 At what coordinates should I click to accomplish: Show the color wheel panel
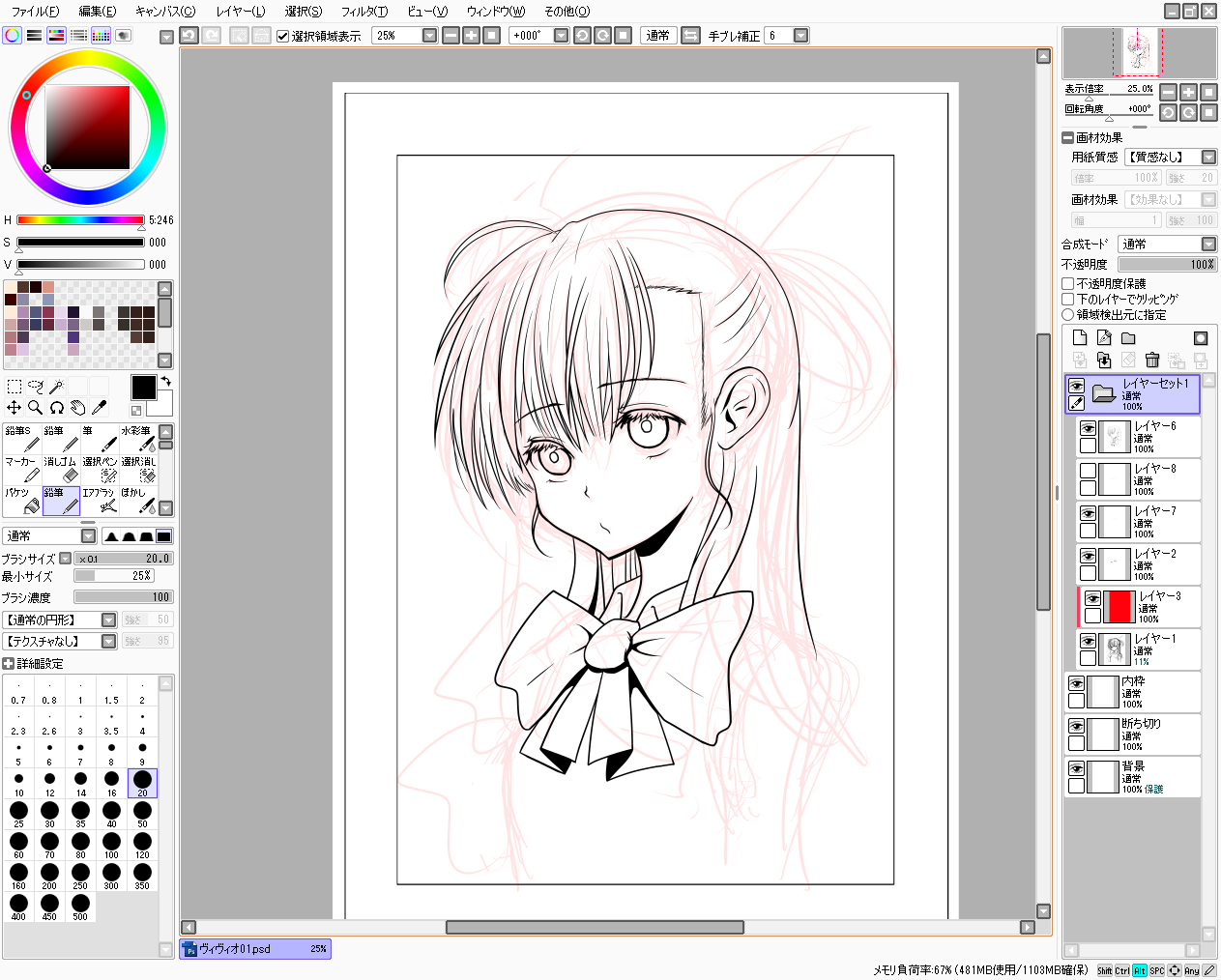(x=12, y=35)
